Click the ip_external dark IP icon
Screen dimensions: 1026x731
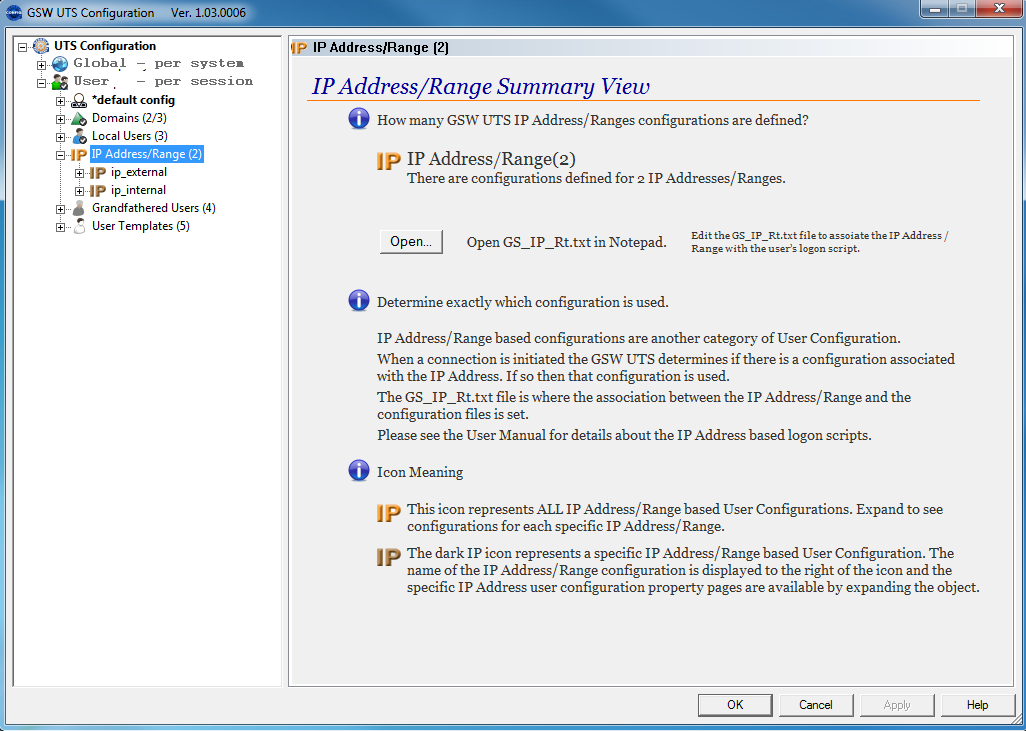(98, 172)
